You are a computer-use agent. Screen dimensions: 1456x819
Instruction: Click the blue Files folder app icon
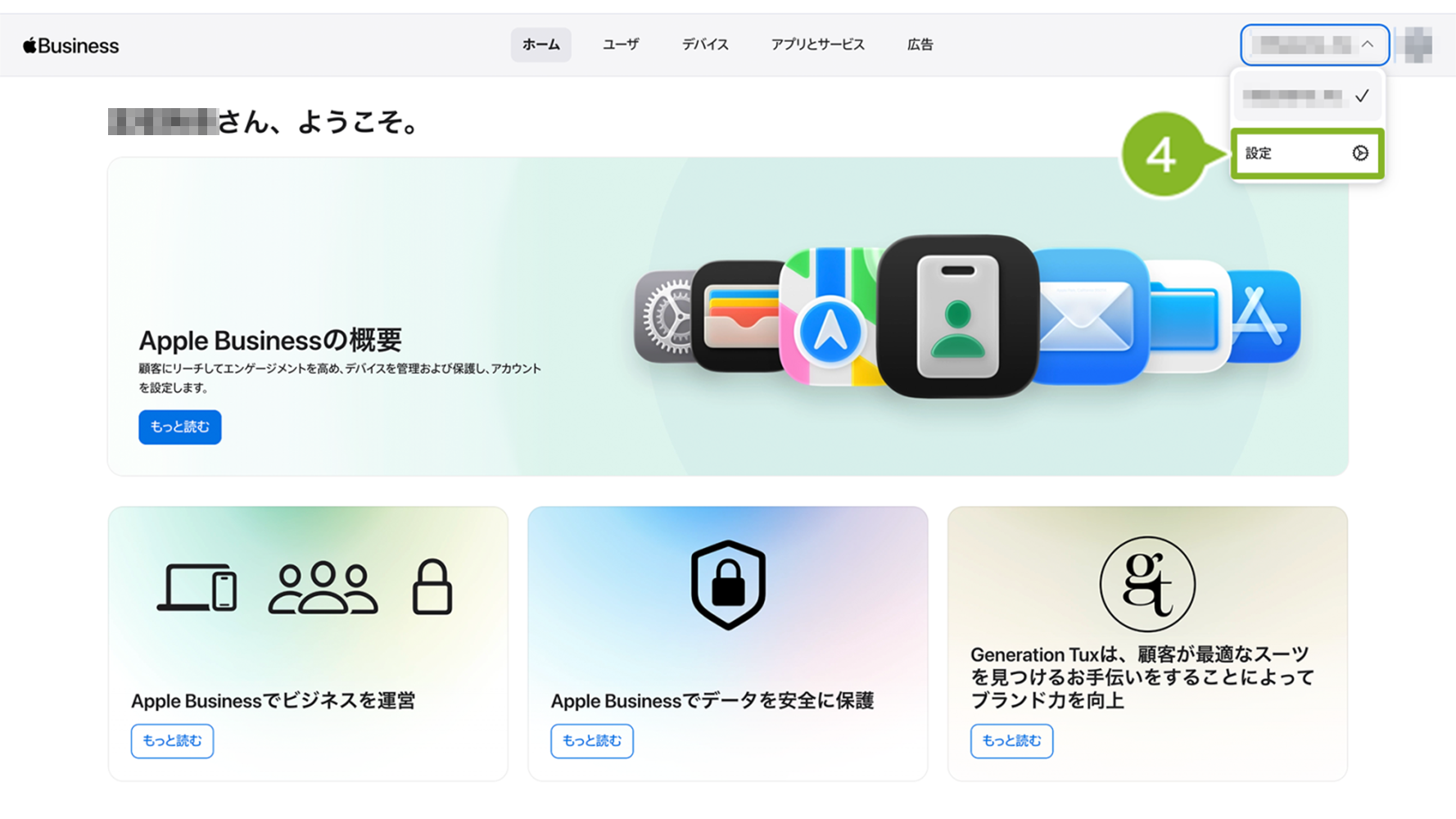point(1187,317)
